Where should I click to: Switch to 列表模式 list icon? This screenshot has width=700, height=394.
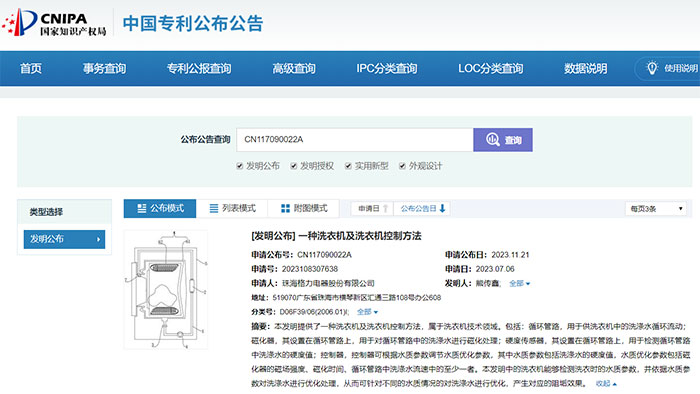point(214,208)
